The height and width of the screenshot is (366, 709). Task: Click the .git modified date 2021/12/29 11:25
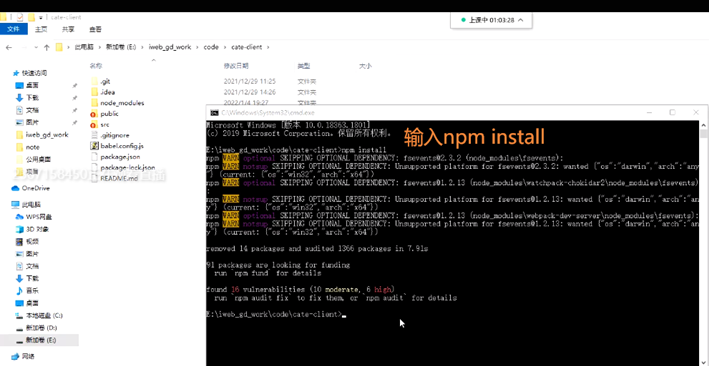click(x=250, y=81)
